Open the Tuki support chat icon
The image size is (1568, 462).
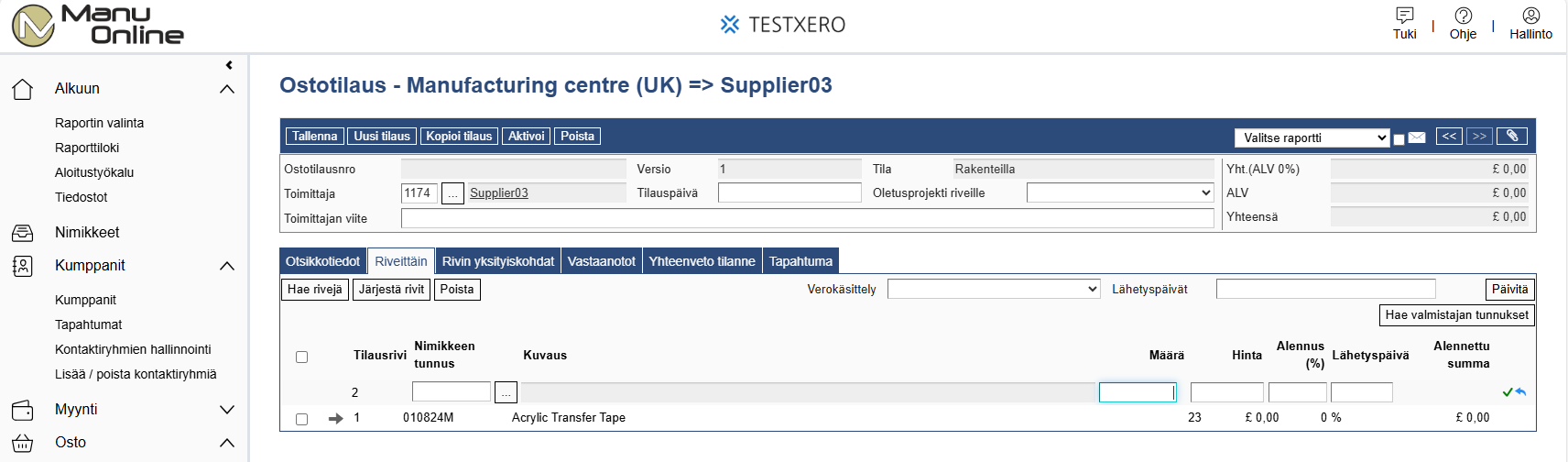(x=1404, y=16)
